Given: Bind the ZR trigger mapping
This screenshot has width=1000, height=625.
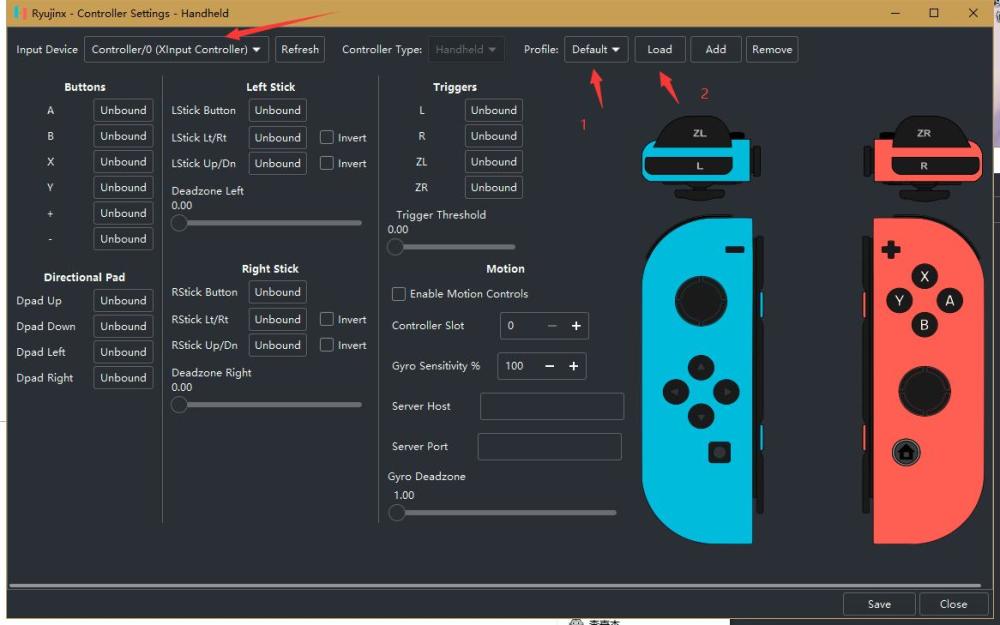Looking at the screenshot, I should point(494,188).
